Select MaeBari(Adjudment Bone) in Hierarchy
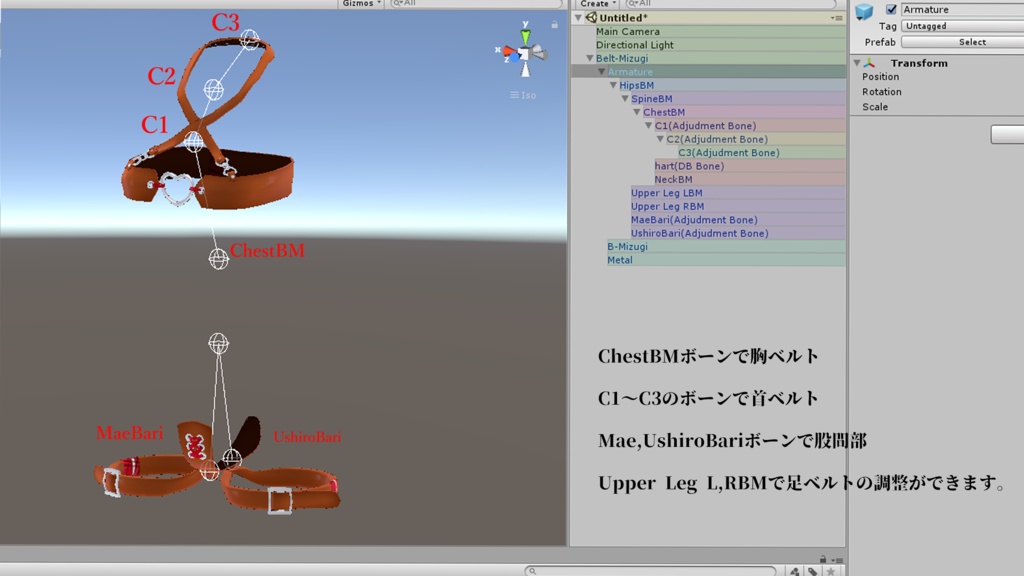The height and width of the screenshot is (576, 1024). [694, 220]
